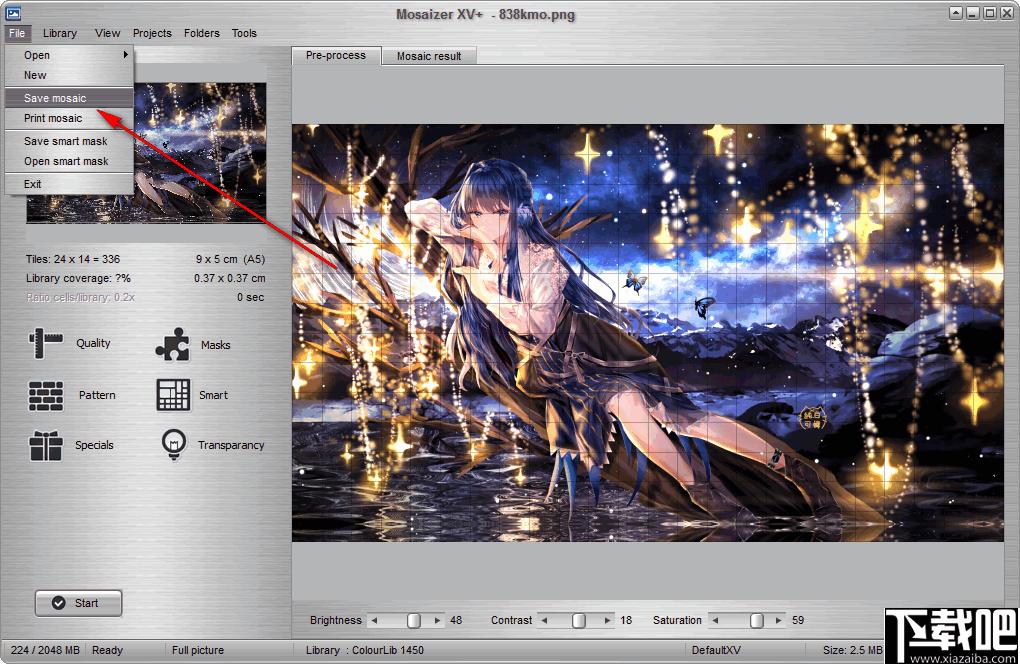Viewport: 1020px width, 664px height.
Task: Open the Transparancy light bulb icon
Action: point(174,445)
